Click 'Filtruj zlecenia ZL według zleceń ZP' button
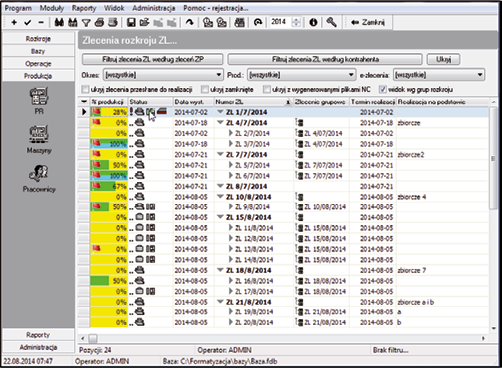Screen dimensions: 502x370 click(153, 59)
